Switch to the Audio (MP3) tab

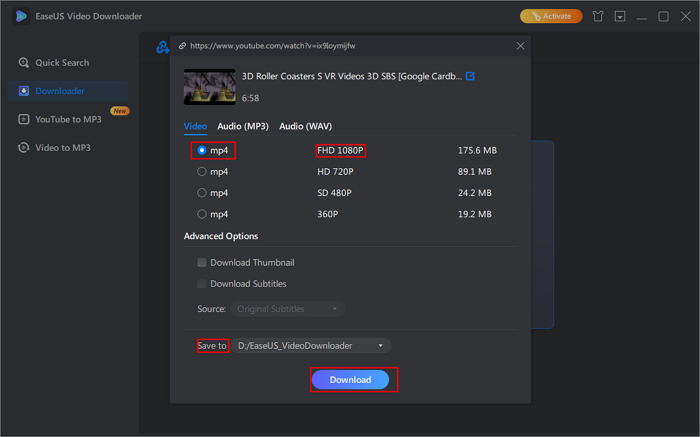click(x=242, y=126)
